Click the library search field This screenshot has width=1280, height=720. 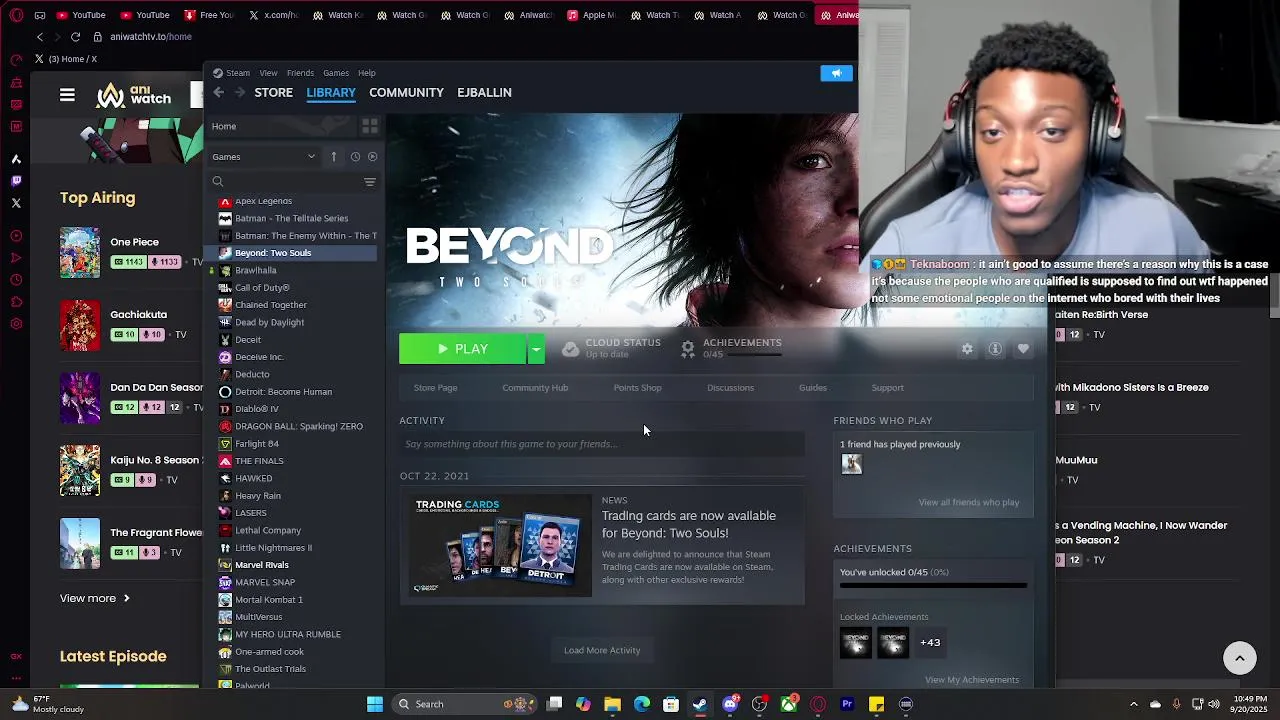285,182
